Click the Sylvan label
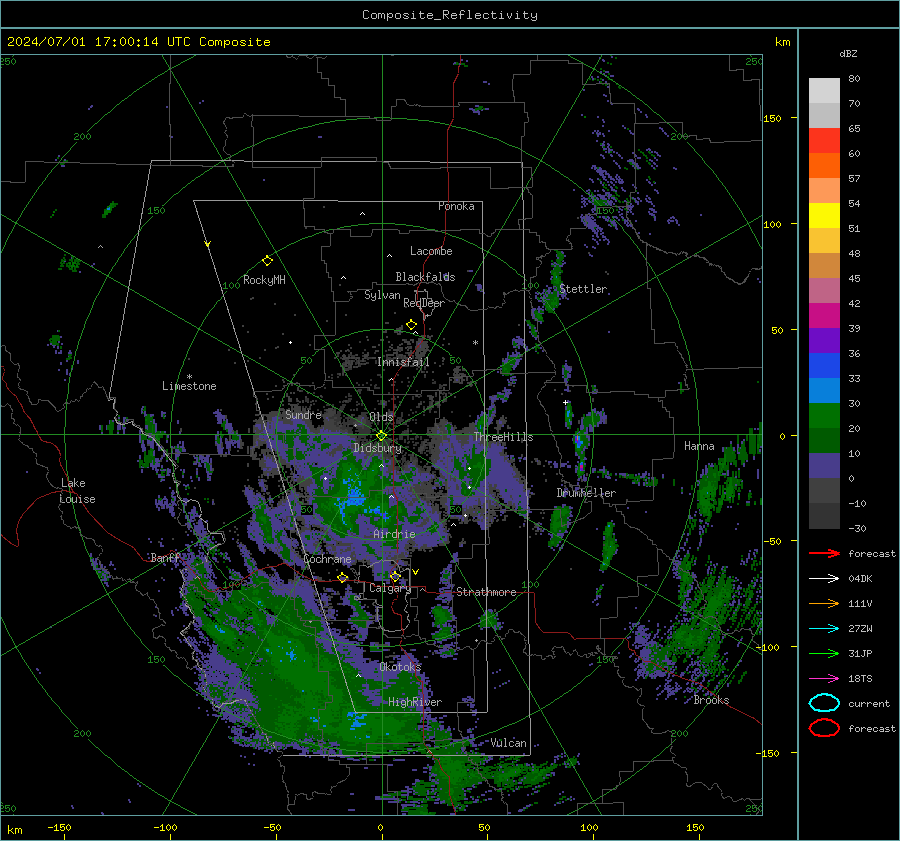 [x=382, y=295]
